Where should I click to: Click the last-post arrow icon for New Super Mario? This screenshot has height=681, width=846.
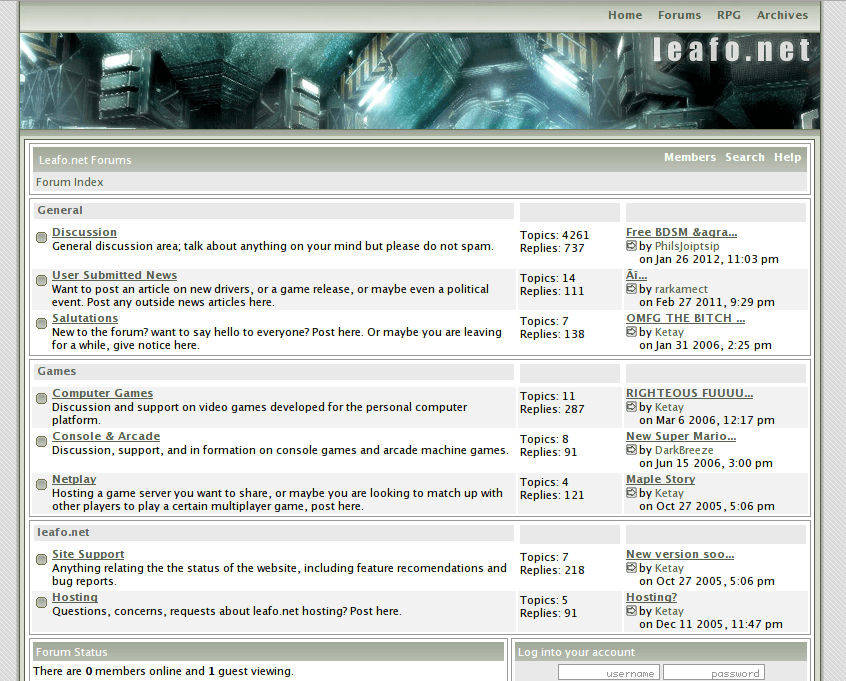[630, 450]
